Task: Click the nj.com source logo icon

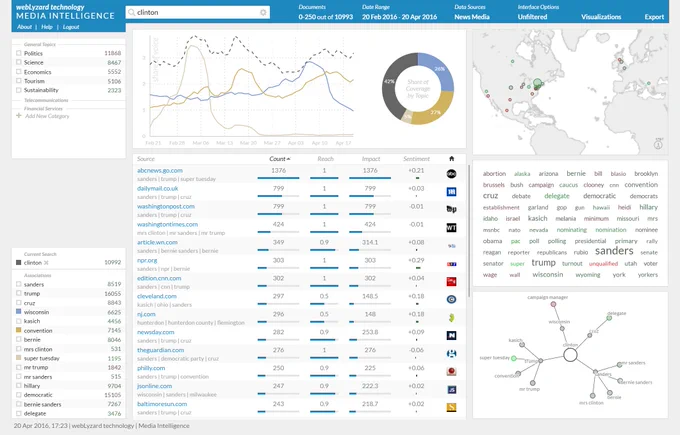Action: [451, 317]
